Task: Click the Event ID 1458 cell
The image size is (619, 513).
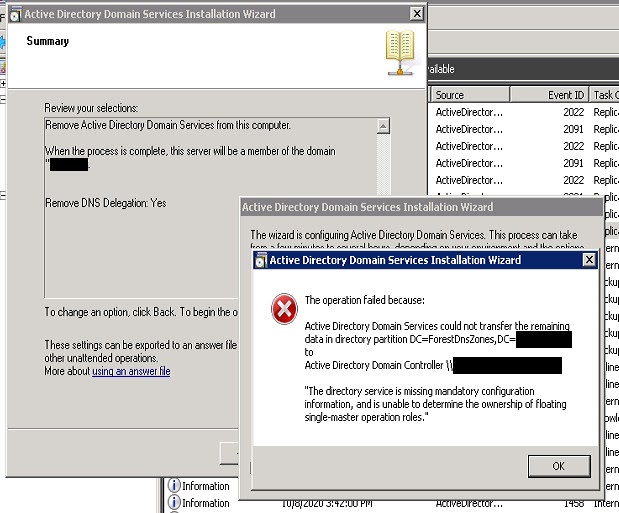Action: tap(574, 504)
